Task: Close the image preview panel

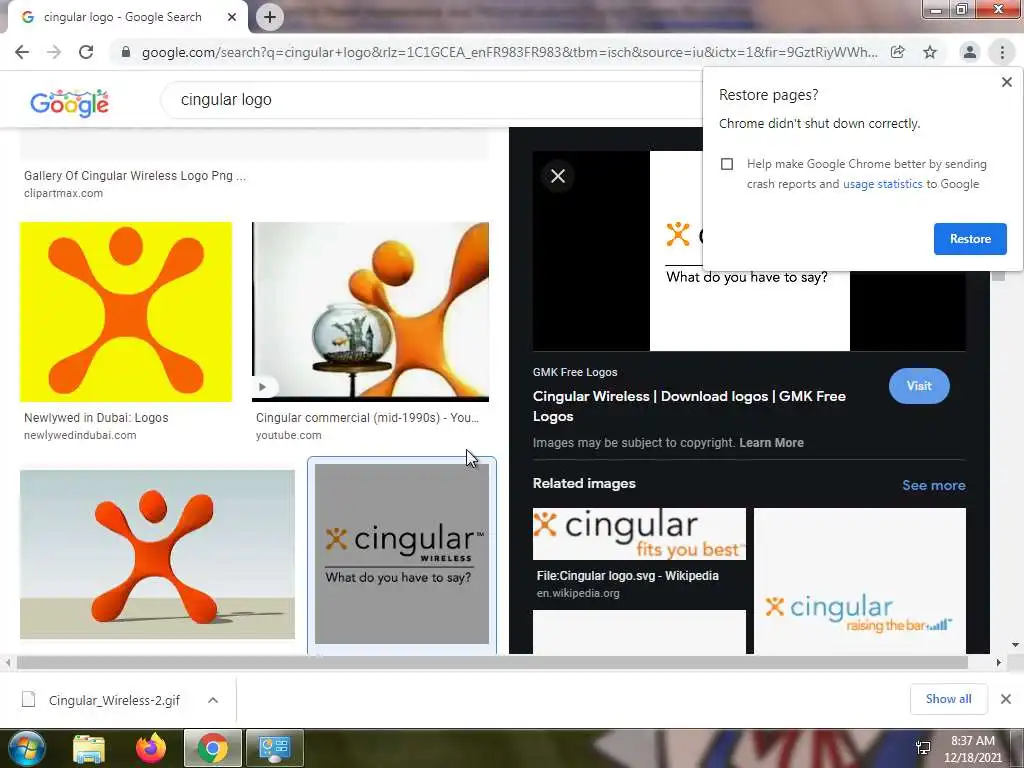Action: click(558, 176)
